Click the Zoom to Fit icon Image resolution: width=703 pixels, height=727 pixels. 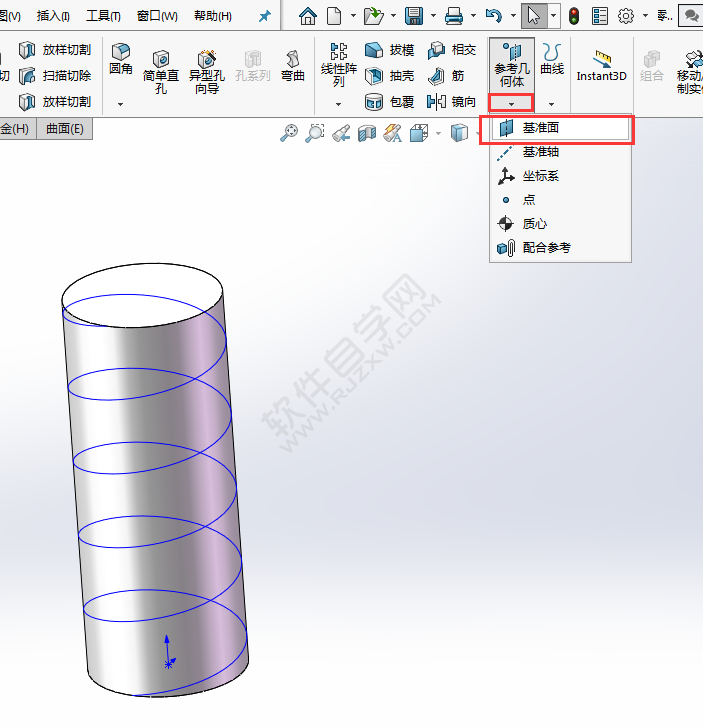click(x=289, y=133)
